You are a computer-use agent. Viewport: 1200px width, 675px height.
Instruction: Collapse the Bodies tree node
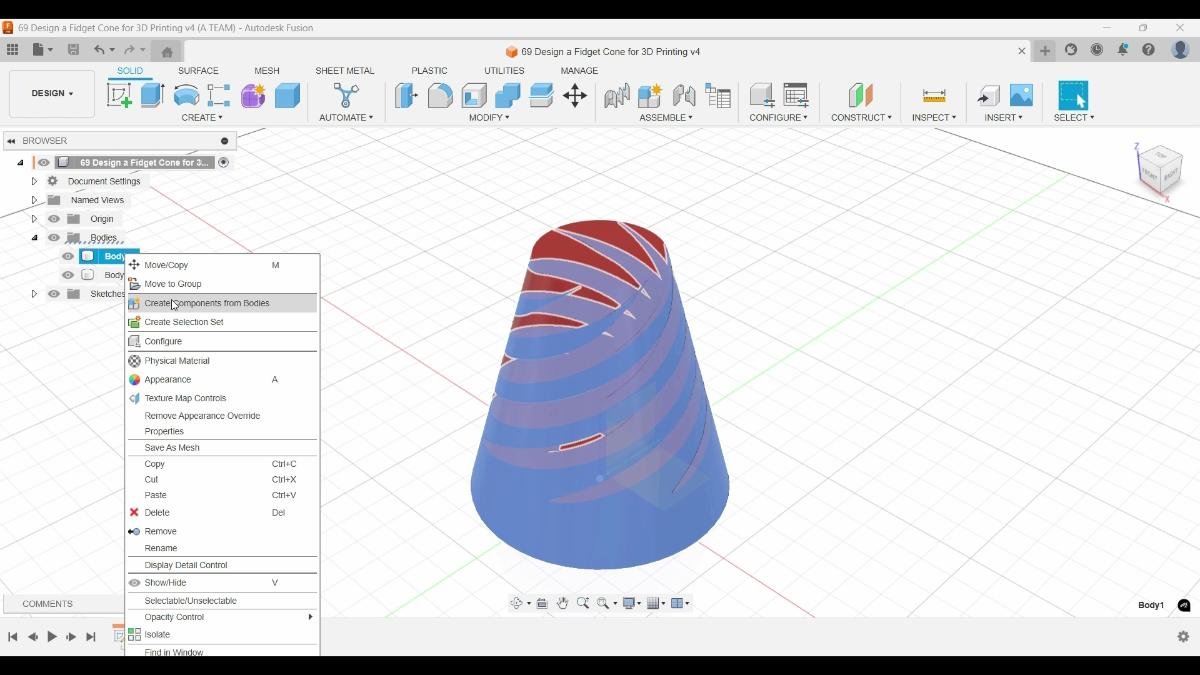[x=34, y=238]
